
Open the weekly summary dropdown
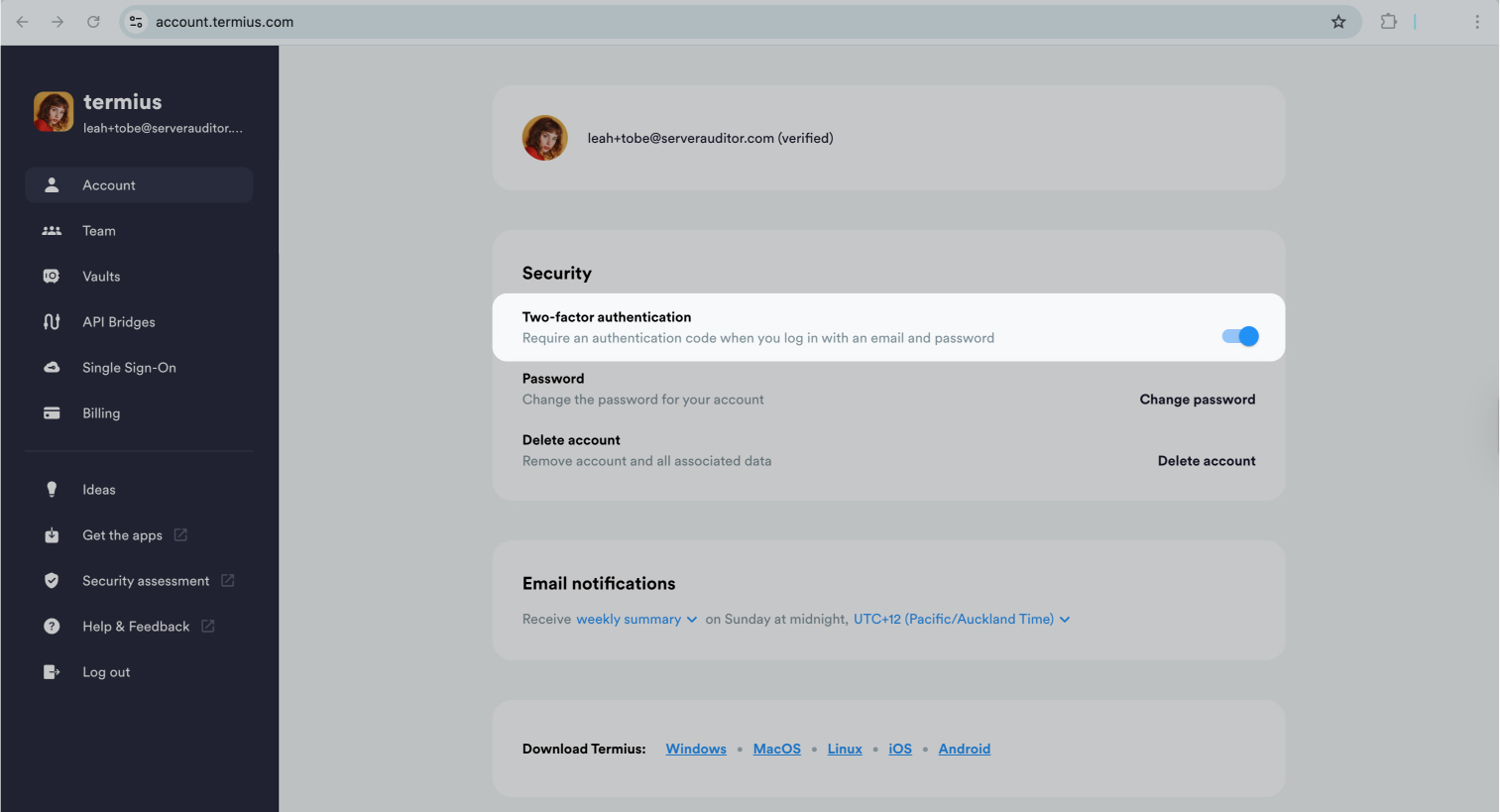pos(636,620)
